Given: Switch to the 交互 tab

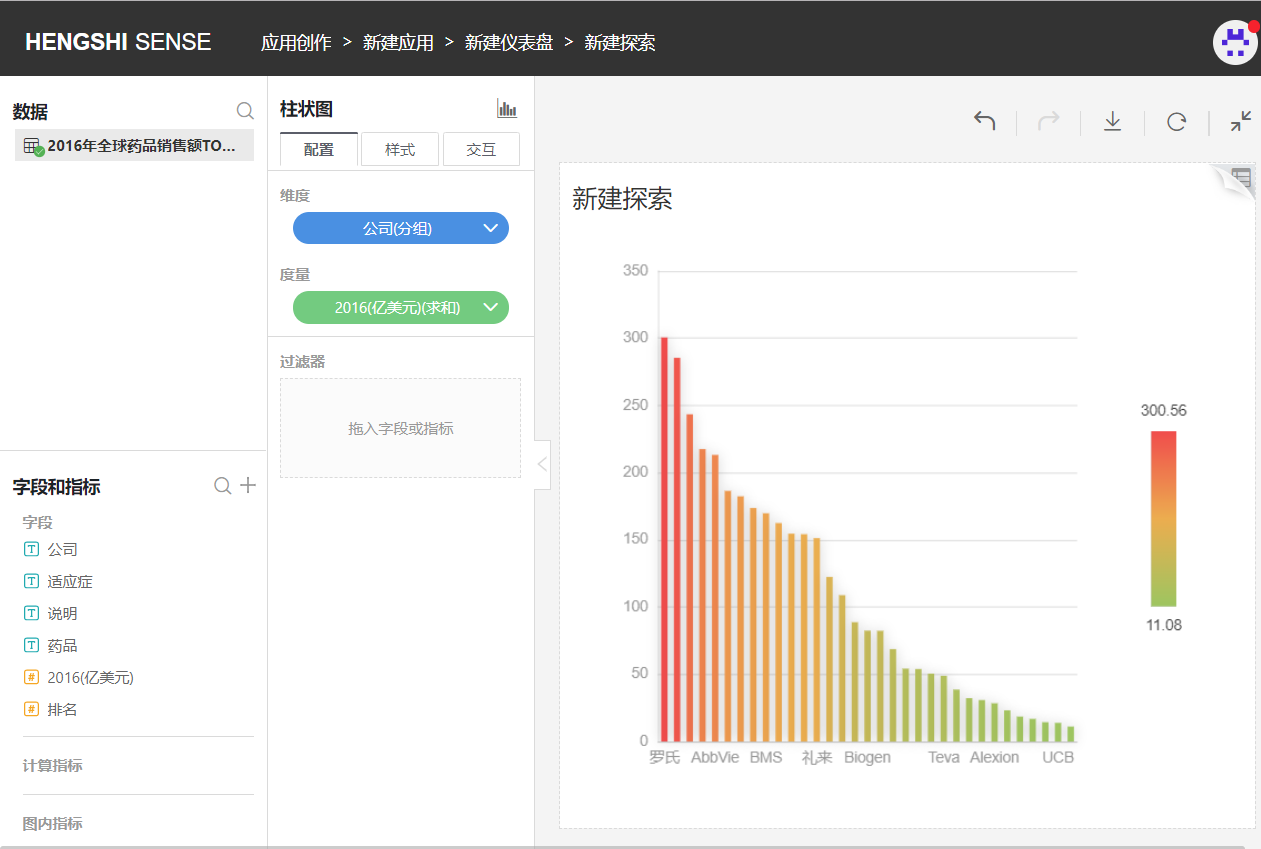Looking at the screenshot, I should pos(481,149).
